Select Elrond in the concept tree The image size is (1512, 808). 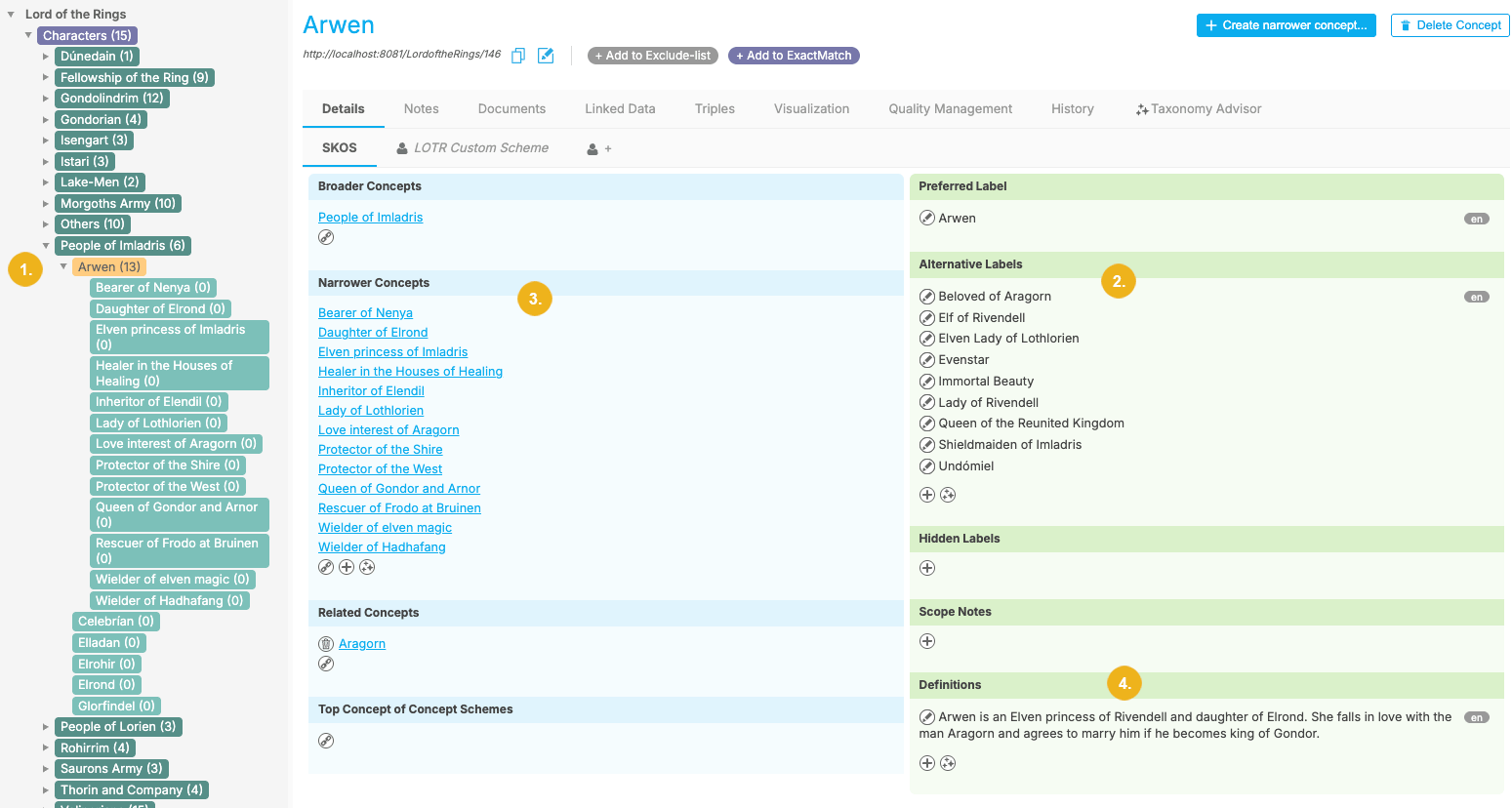pyautogui.click(x=106, y=685)
